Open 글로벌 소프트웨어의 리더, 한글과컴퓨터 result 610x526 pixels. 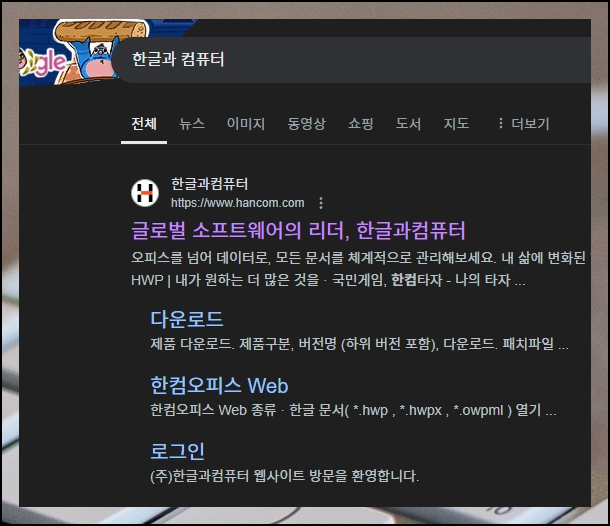[x=298, y=230]
